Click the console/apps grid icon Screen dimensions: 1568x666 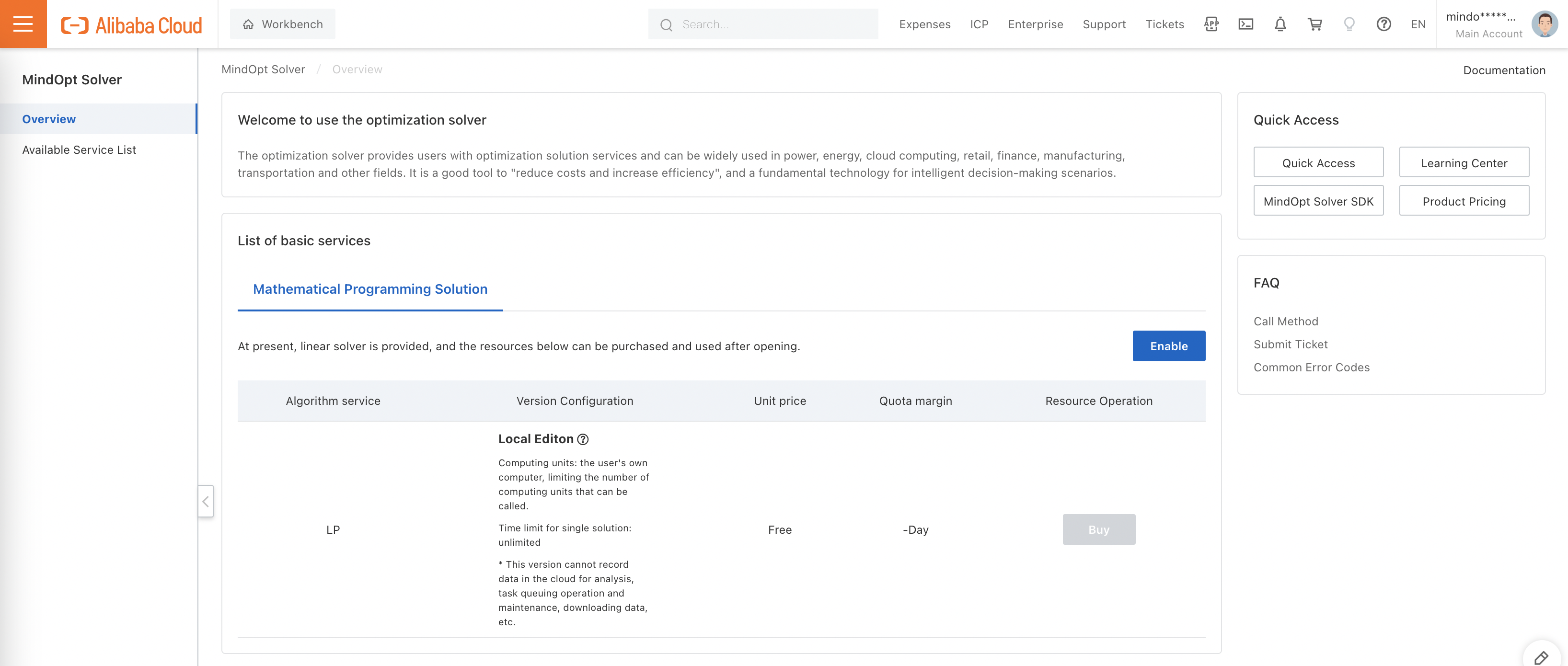coord(1211,23)
